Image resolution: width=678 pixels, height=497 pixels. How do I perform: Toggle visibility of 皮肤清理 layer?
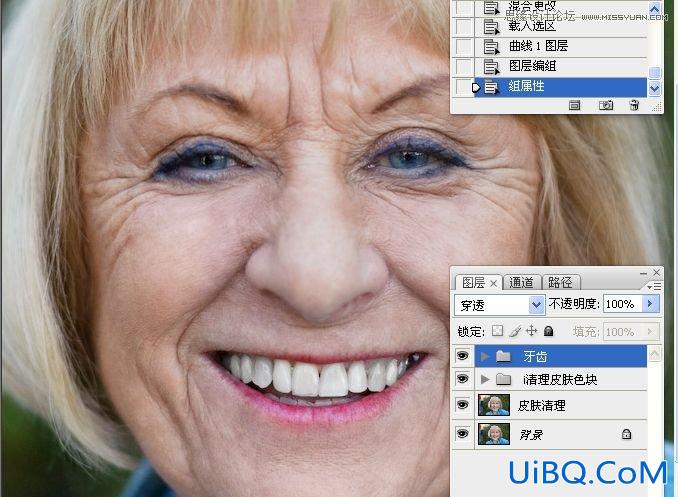coord(463,405)
